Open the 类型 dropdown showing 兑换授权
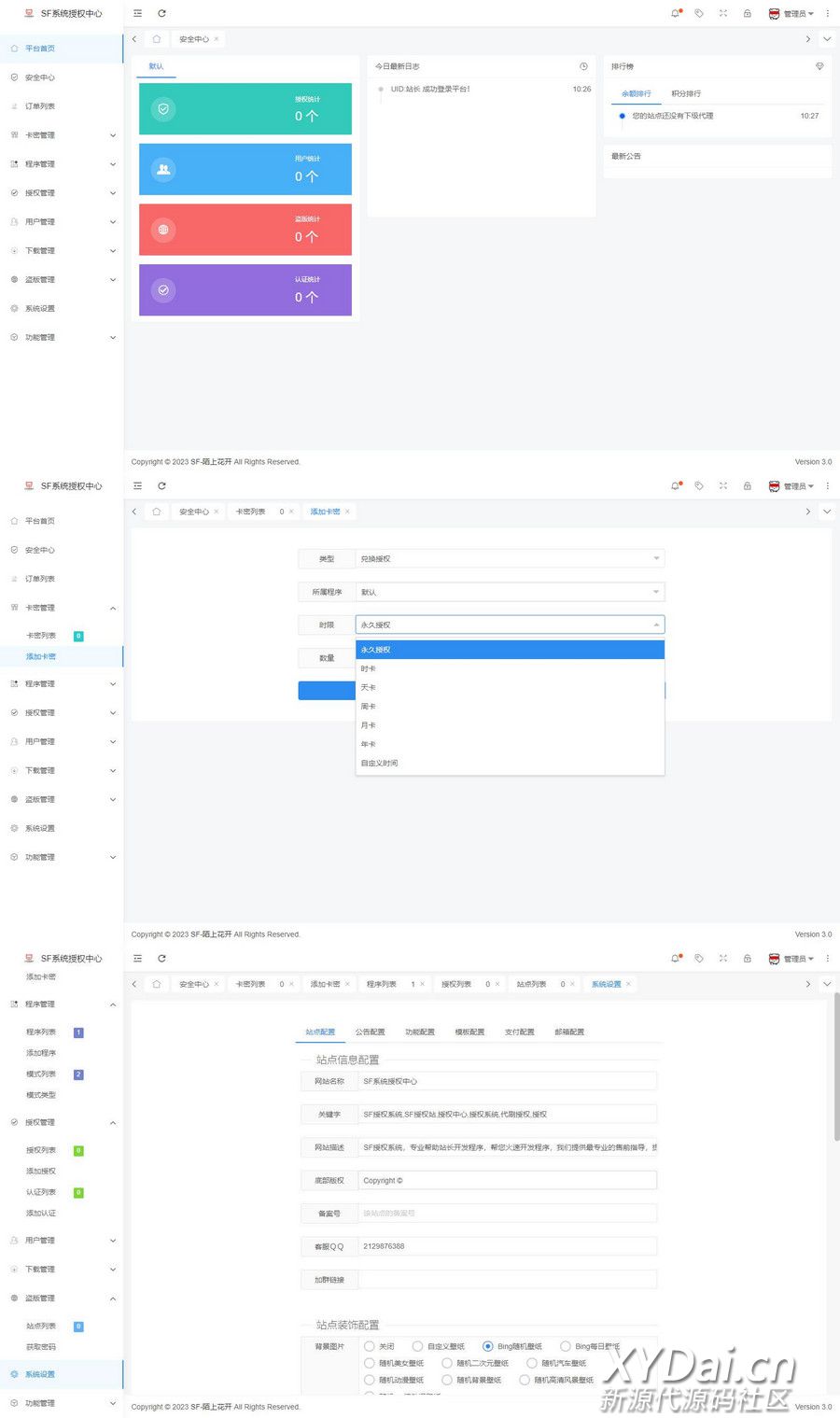This screenshot has height=1418, width=840. point(510,558)
